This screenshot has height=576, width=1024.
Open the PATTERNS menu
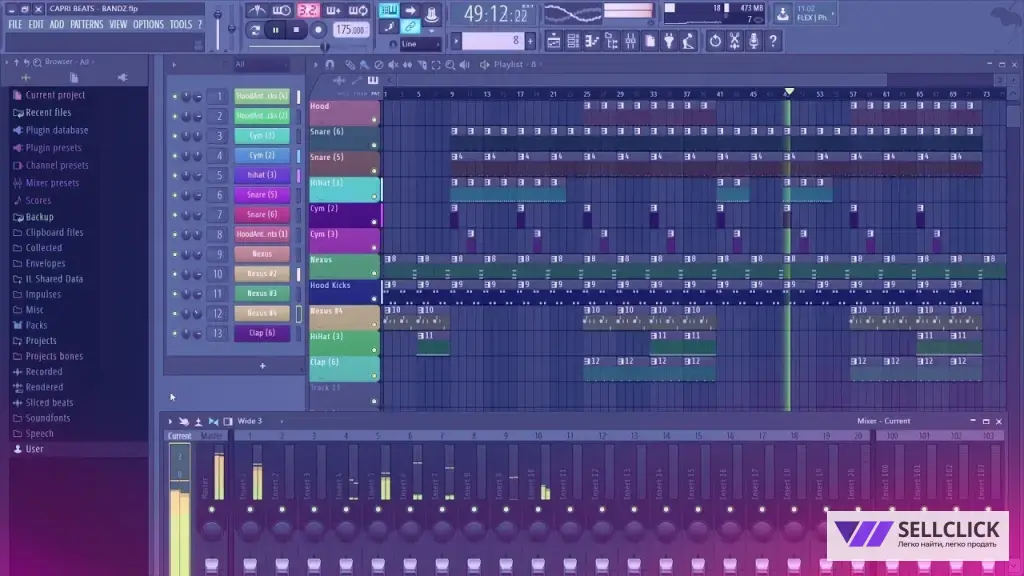86,24
